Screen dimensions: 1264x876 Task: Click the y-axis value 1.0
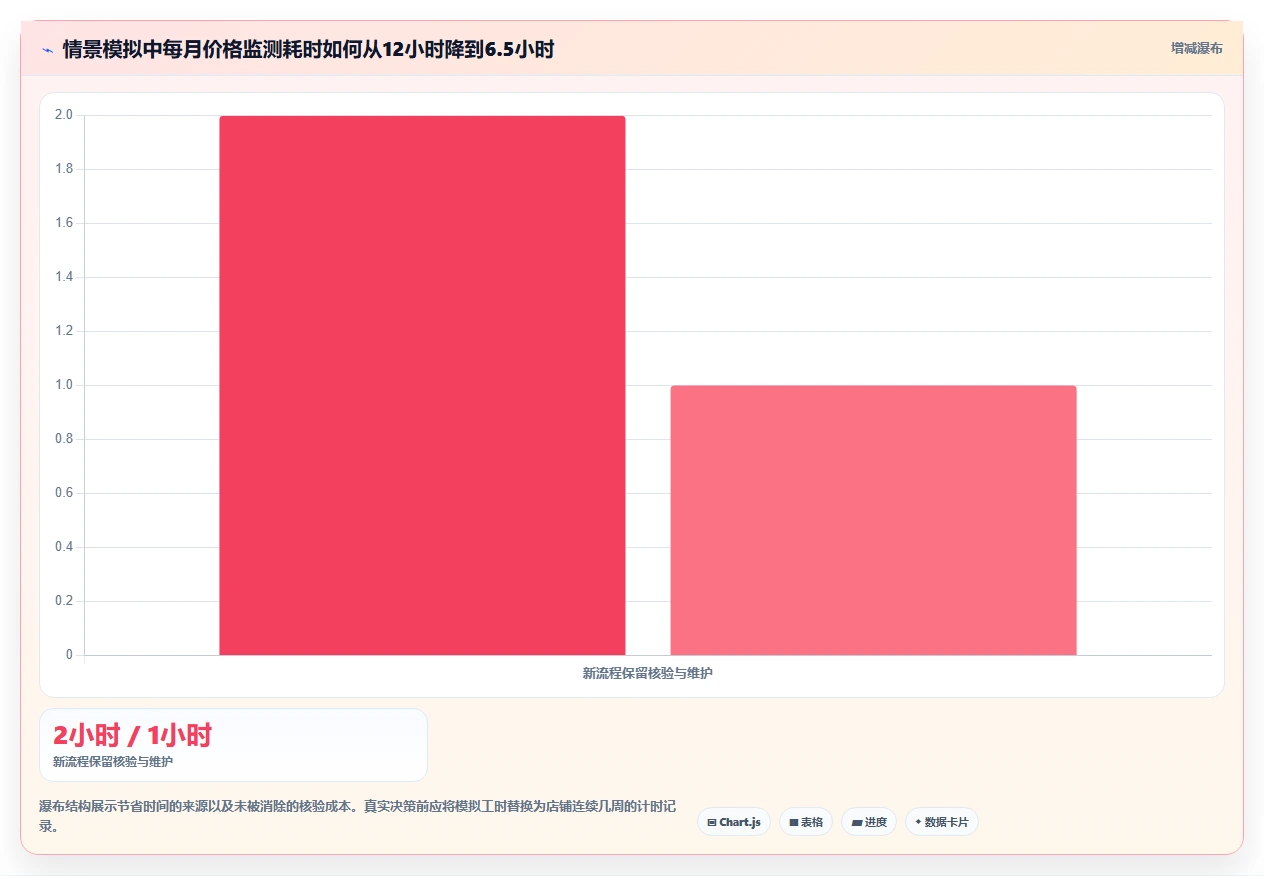pyautogui.click(x=63, y=385)
